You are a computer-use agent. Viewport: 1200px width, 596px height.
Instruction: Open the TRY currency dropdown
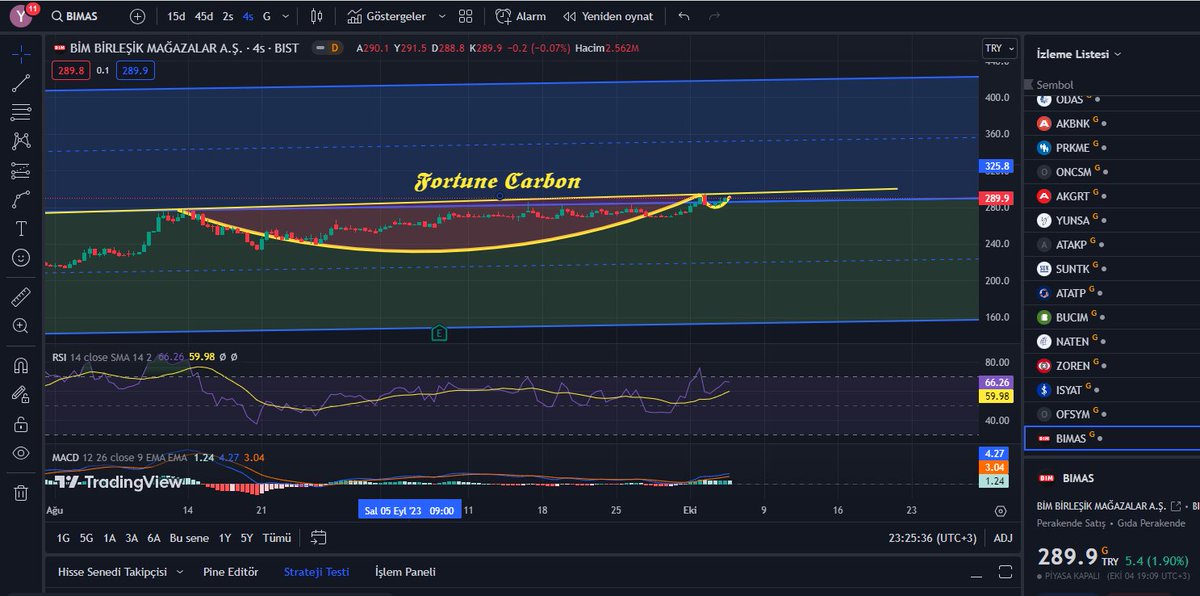999,48
